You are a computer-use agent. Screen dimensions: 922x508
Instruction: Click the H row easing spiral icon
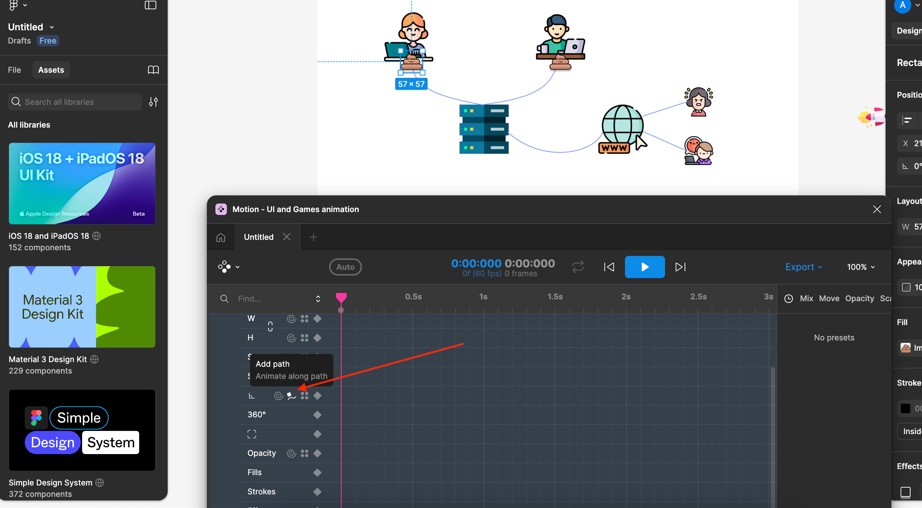coord(291,338)
